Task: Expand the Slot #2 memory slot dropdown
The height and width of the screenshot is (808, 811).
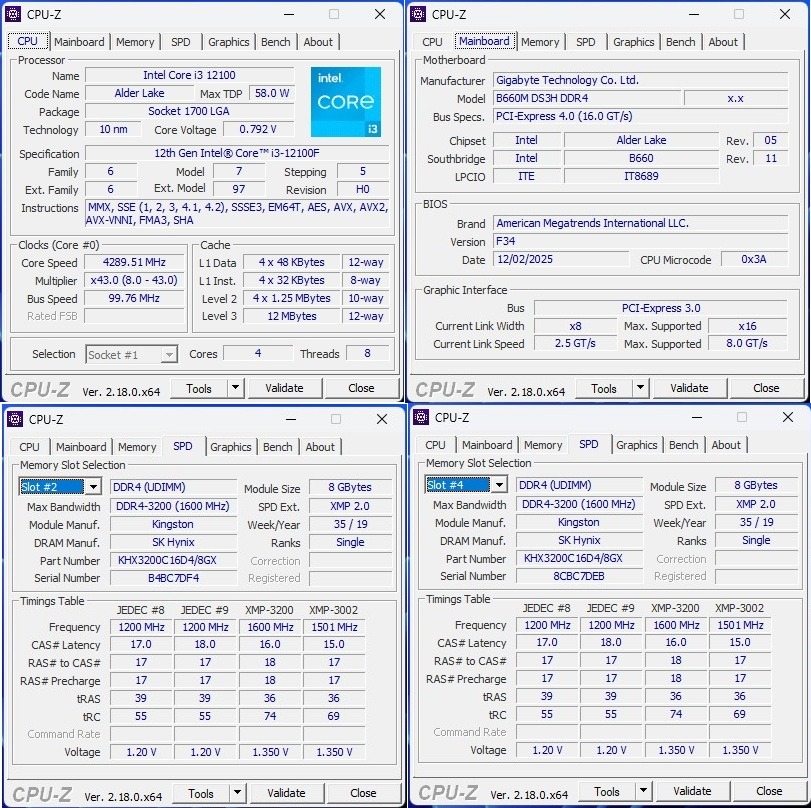Action: [x=93, y=487]
